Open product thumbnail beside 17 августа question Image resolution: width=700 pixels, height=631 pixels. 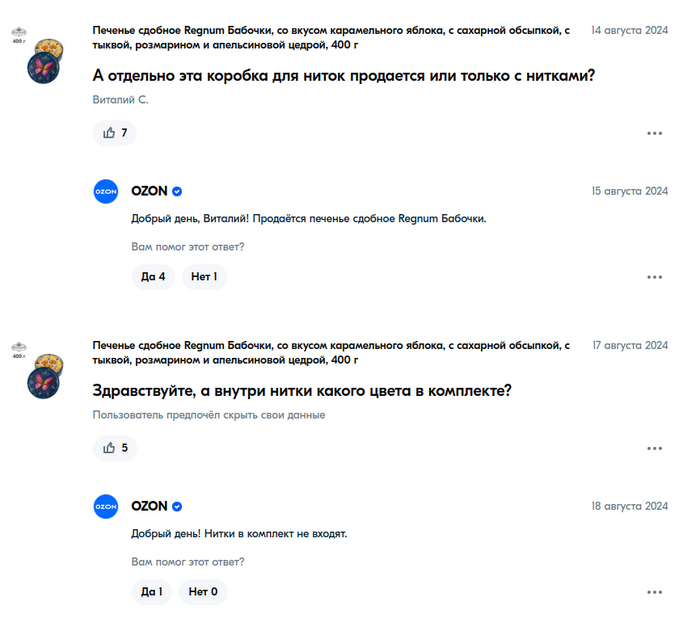[43, 376]
